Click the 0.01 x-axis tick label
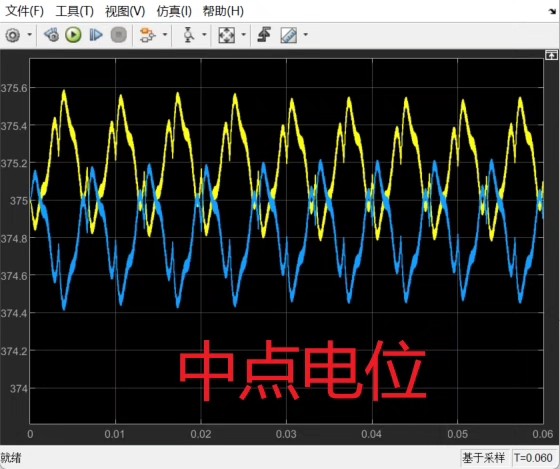Viewport: 560px width, 469px height. [x=115, y=434]
